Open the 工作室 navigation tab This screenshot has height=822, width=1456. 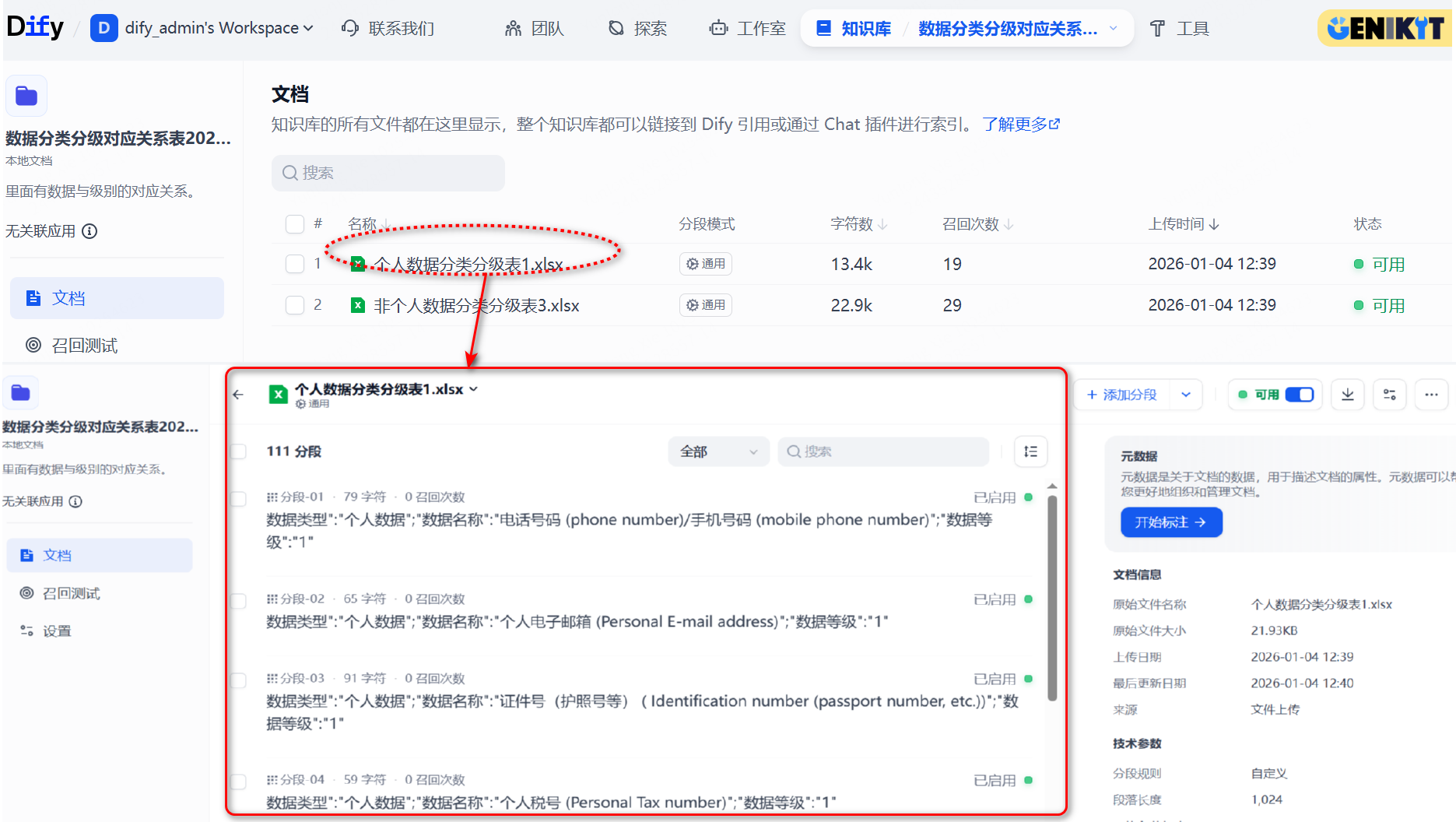pyautogui.click(x=747, y=29)
